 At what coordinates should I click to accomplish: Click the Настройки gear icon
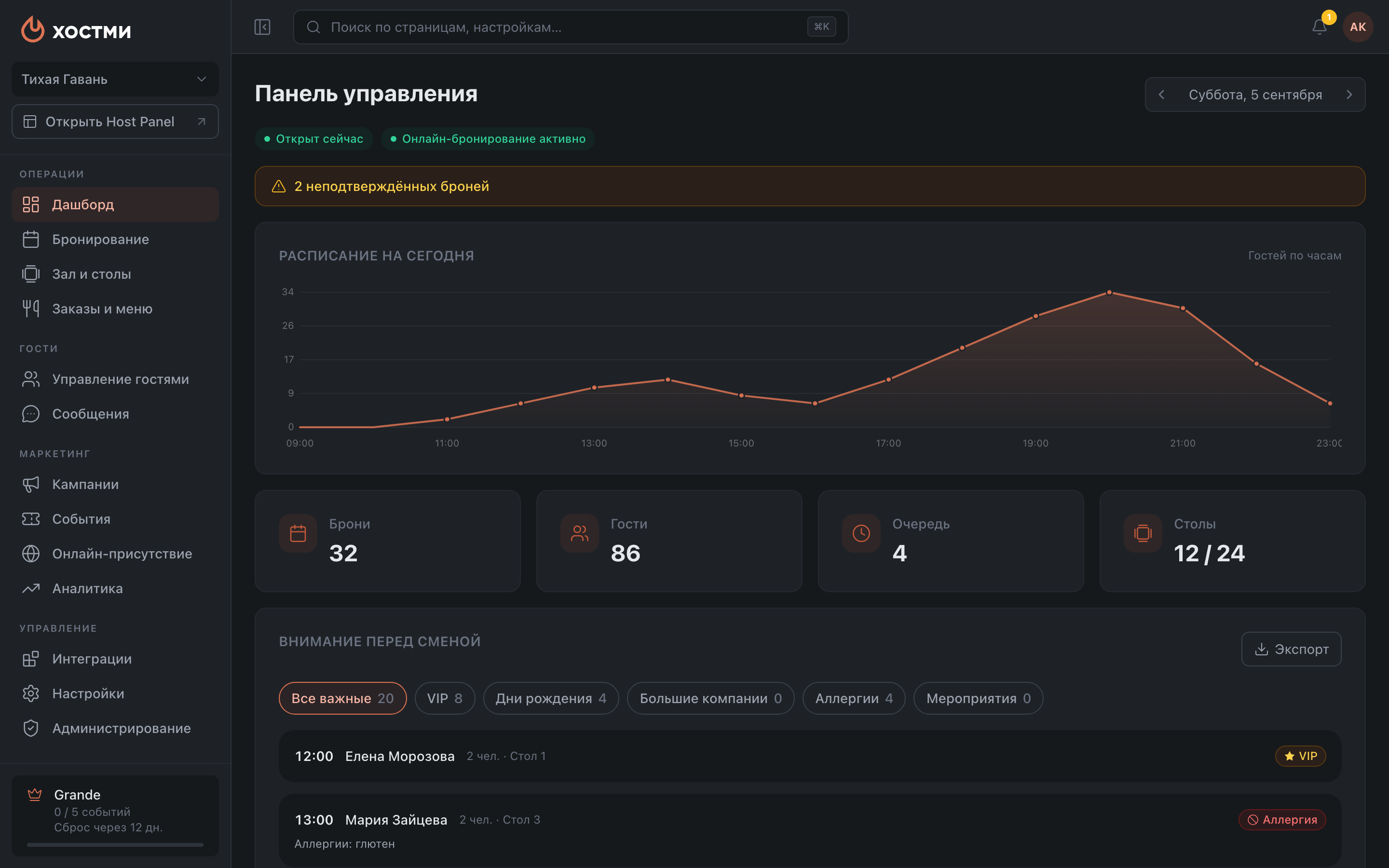point(31,693)
